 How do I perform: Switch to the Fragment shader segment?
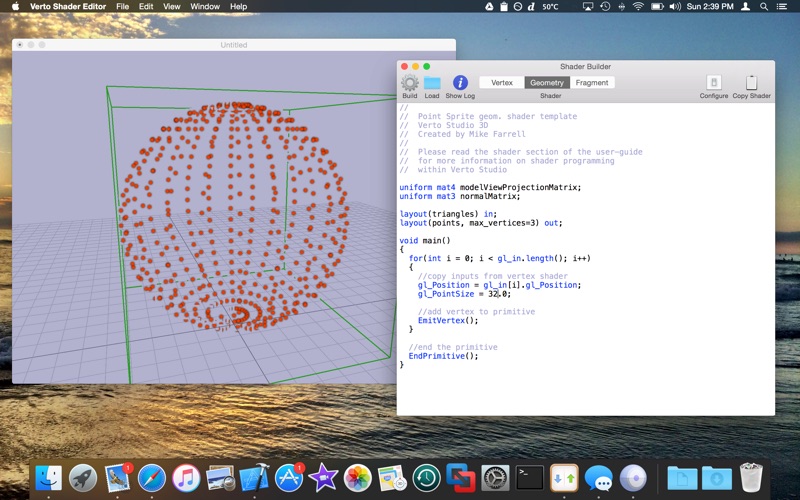pos(592,83)
